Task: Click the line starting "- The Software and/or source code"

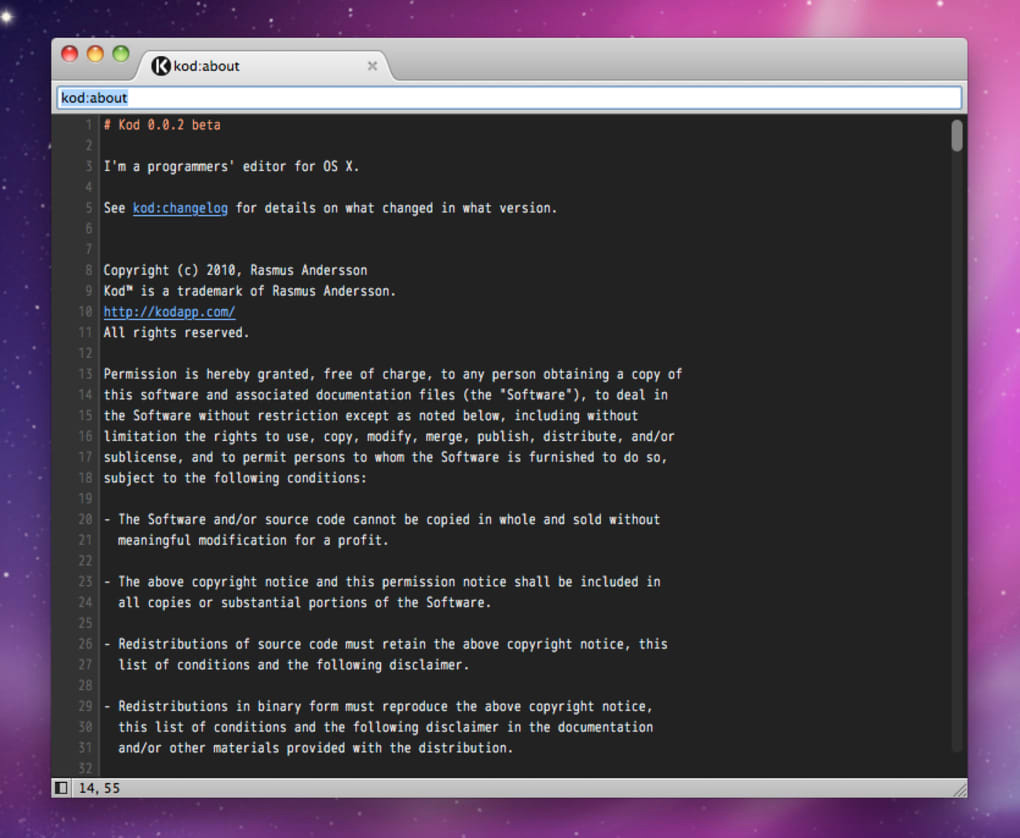Action: coord(382,519)
